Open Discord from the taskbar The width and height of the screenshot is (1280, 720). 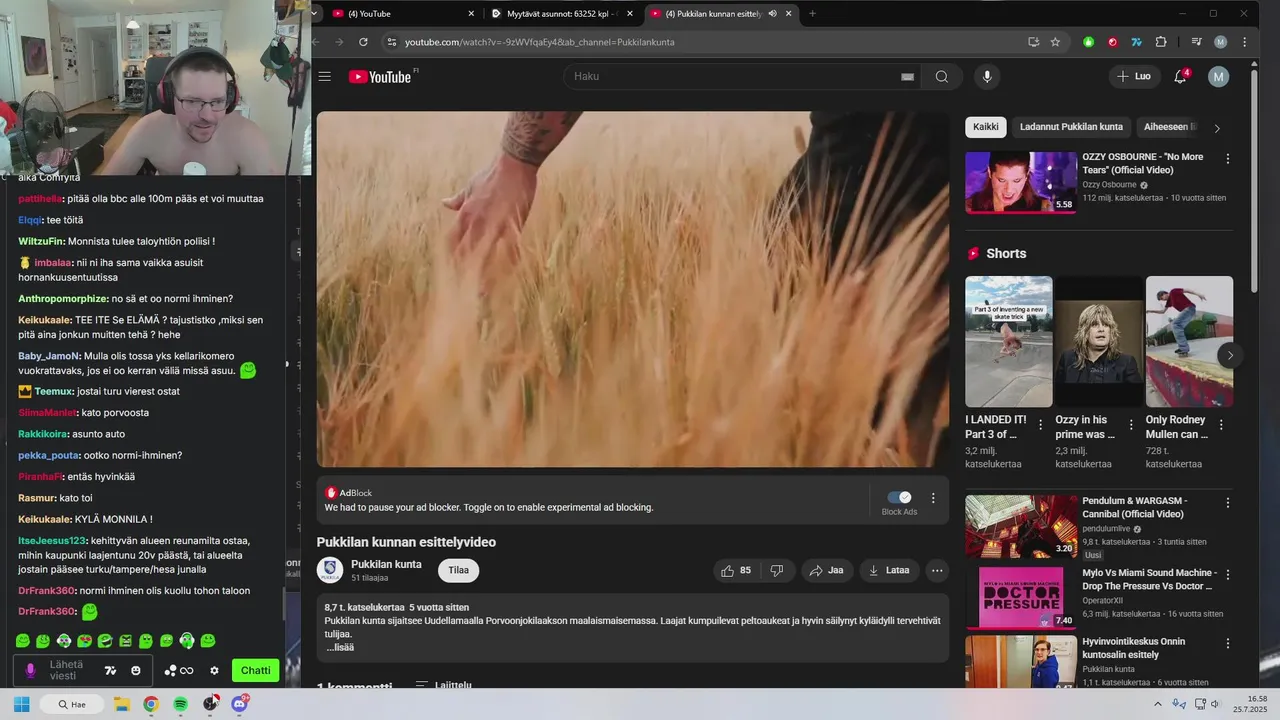(240, 704)
